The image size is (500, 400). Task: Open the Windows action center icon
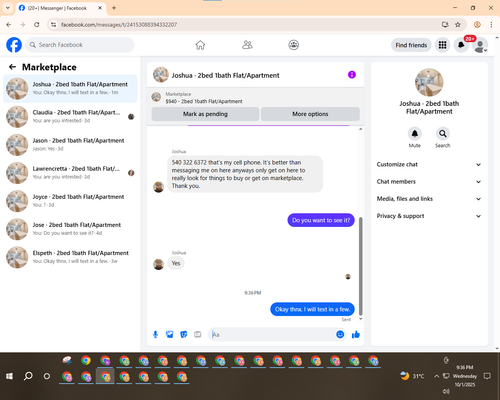[x=487, y=376]
